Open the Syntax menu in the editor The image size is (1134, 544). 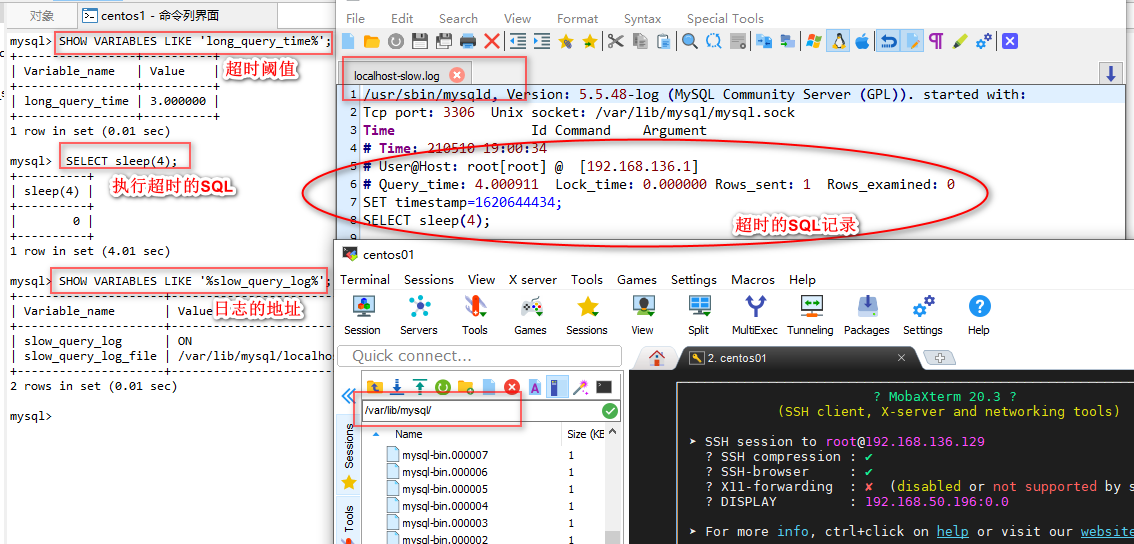coord(642,19)
